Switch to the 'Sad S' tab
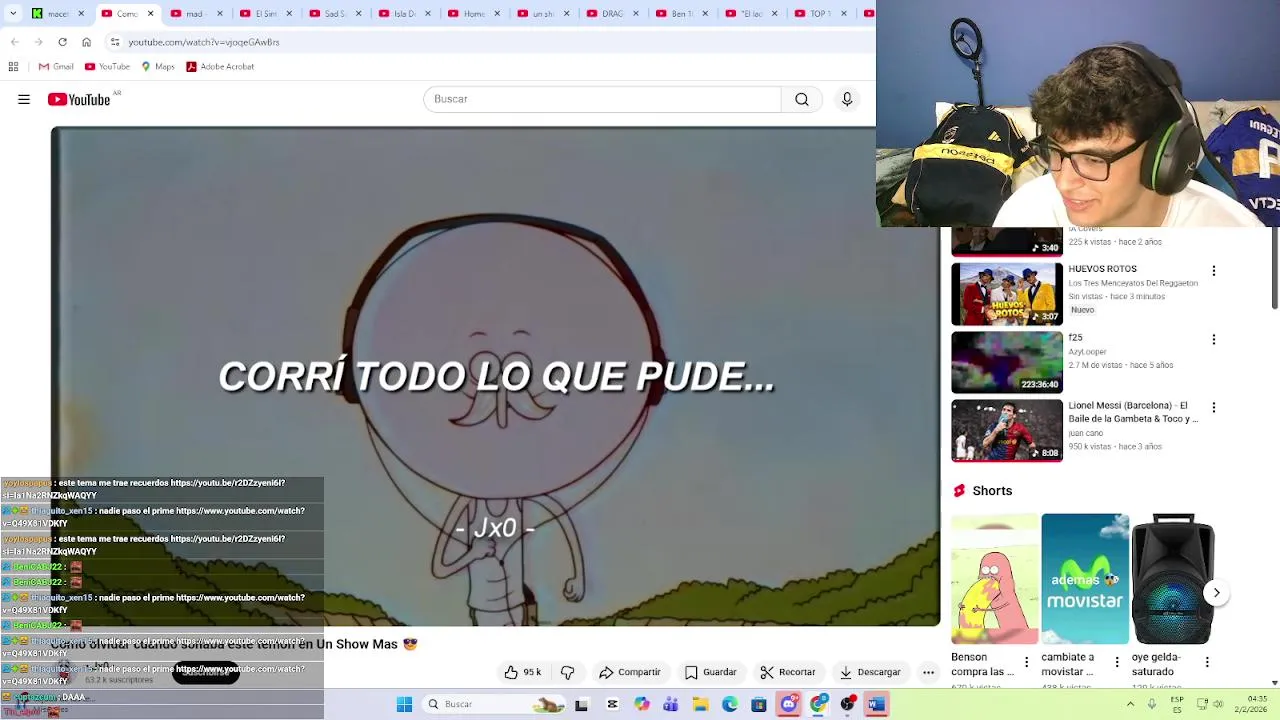 333,13
